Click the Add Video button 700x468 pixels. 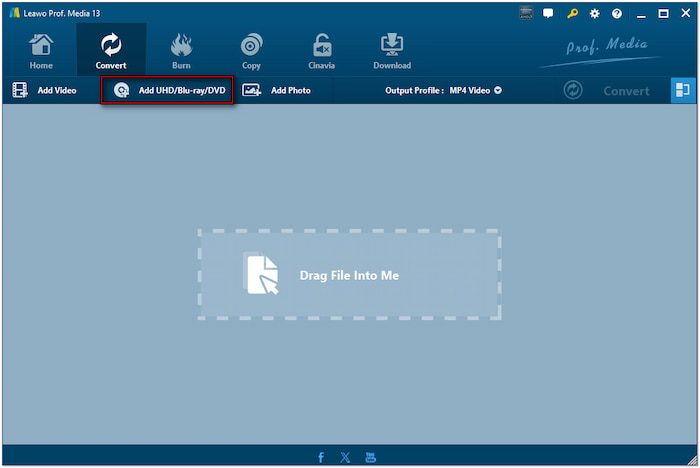[x=44, y=90]
